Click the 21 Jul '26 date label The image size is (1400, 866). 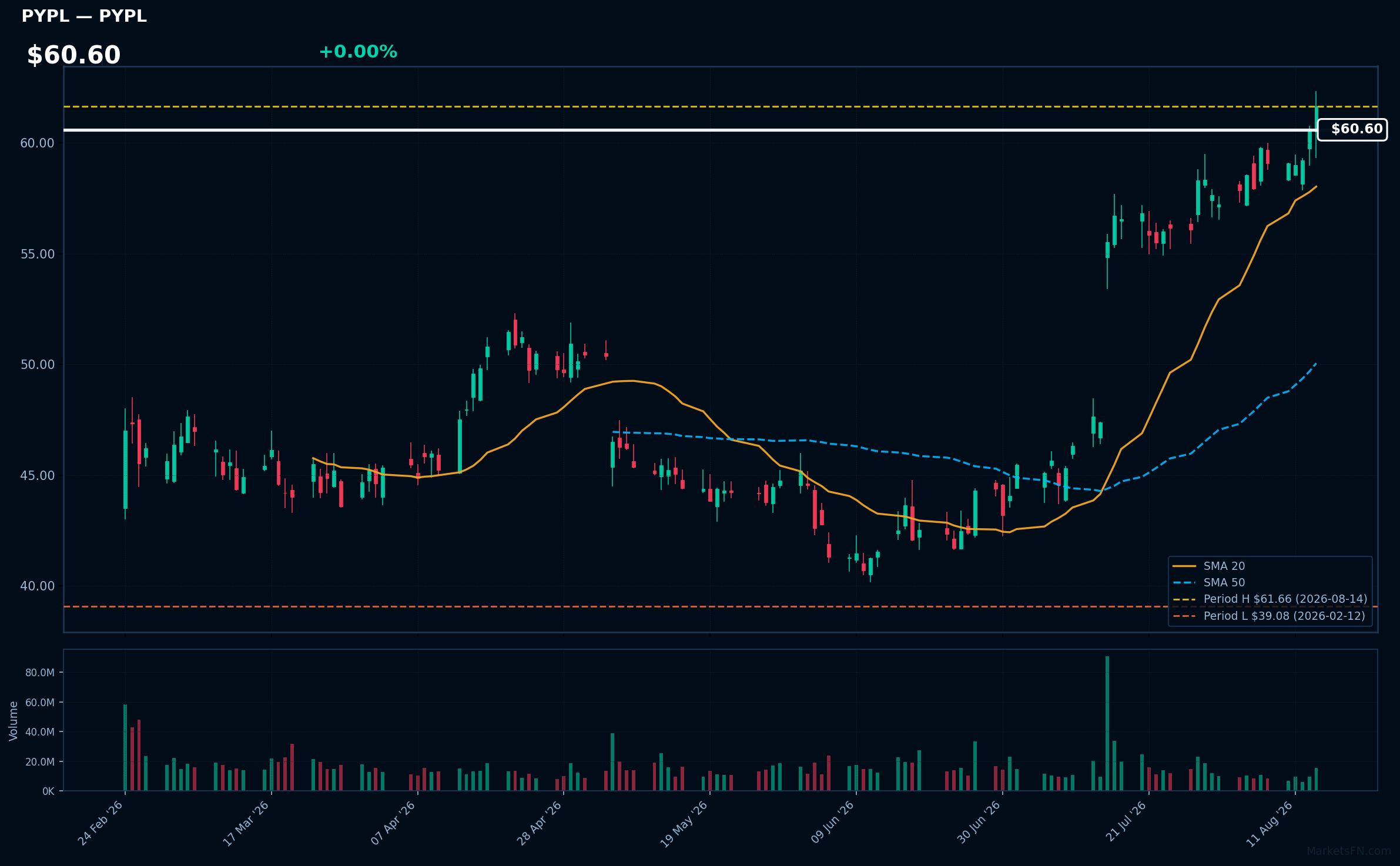pos(1126,822)
